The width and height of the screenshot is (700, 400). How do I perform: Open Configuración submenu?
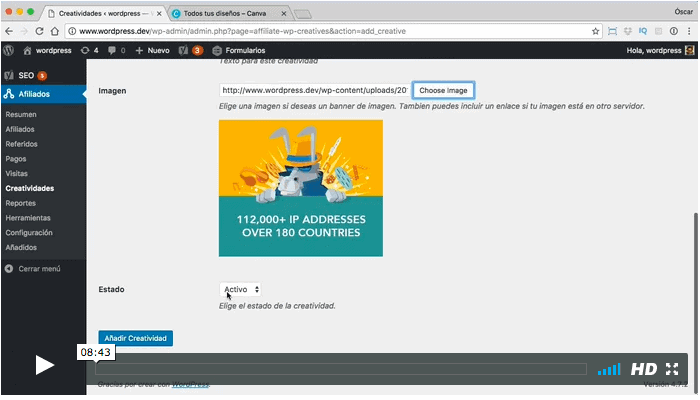pyautogui.click(x=29, y=233)
